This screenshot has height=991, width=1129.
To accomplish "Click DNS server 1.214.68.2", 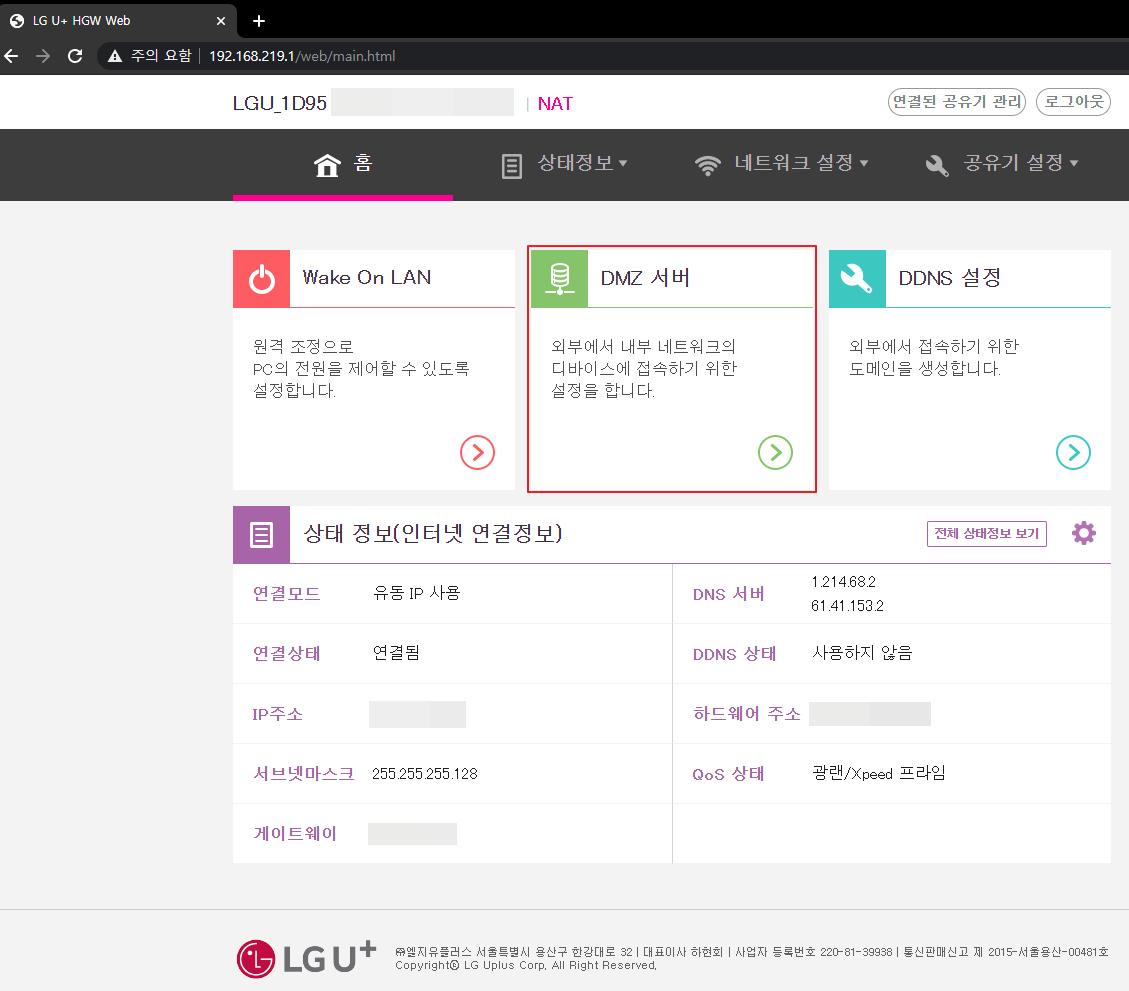I will point(843,582).
